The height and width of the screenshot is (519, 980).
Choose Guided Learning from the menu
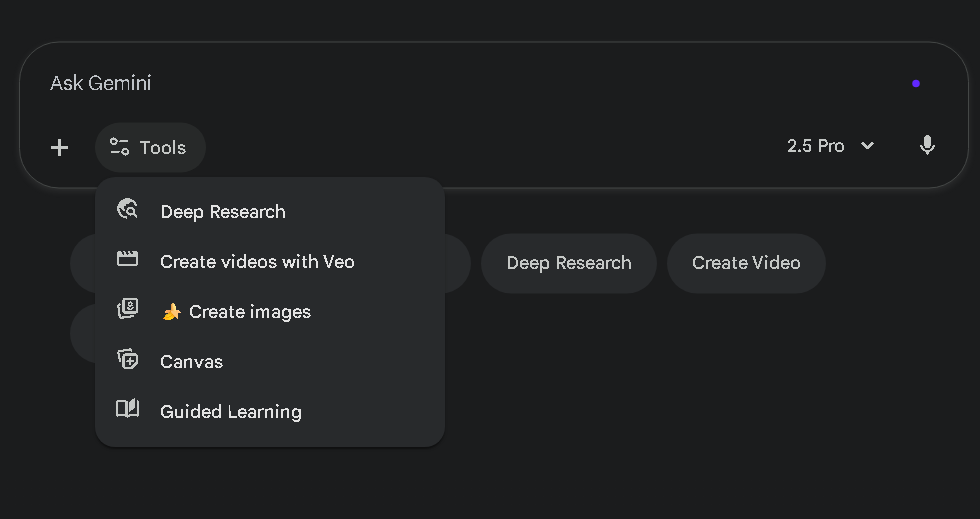231,412
